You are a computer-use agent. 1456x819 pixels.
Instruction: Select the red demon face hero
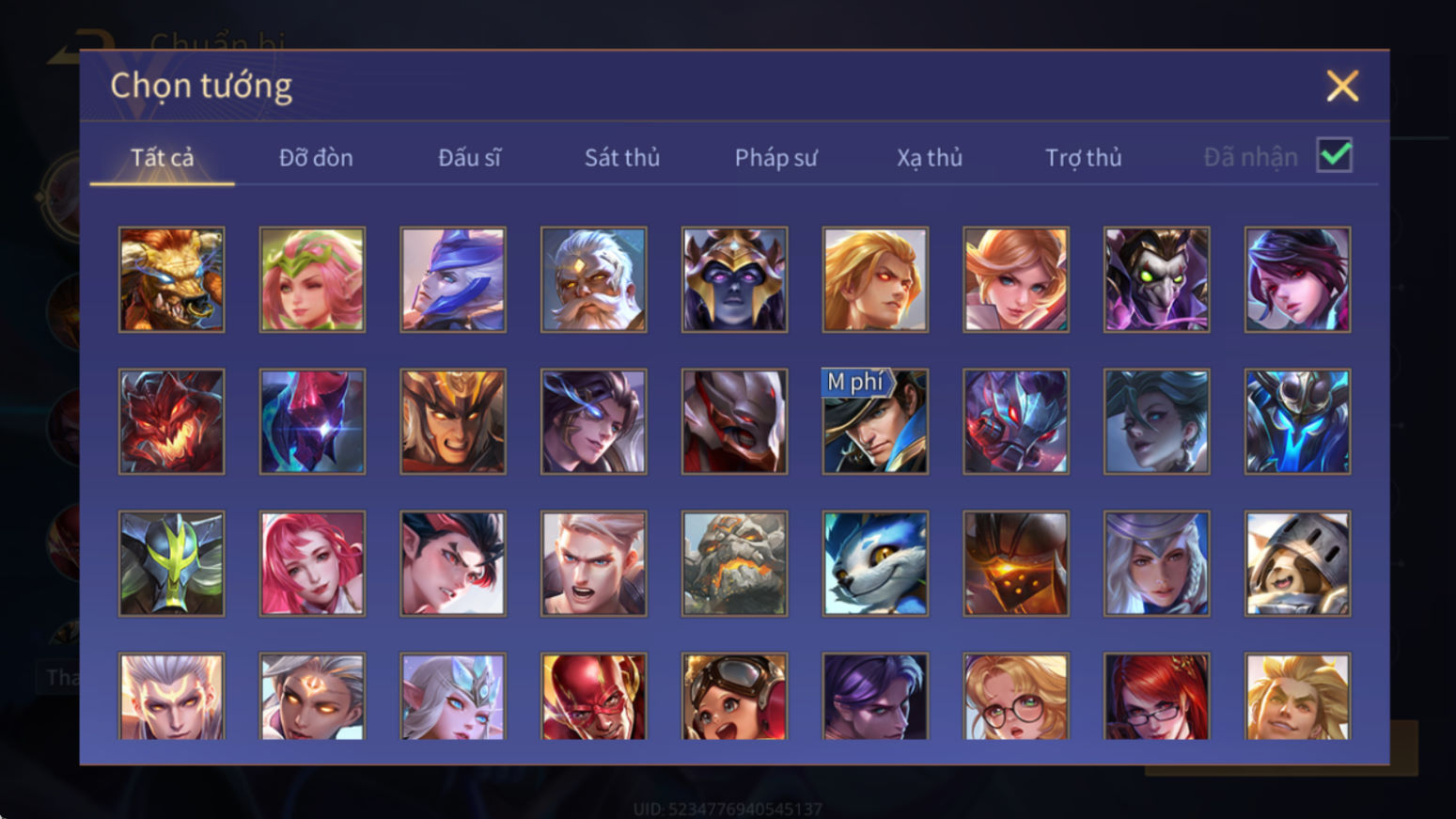point(171,421)
